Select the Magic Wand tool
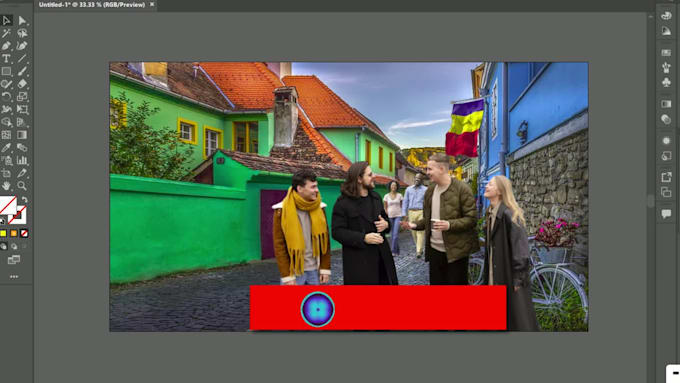The image size is (680, 383). click(7, 33)
